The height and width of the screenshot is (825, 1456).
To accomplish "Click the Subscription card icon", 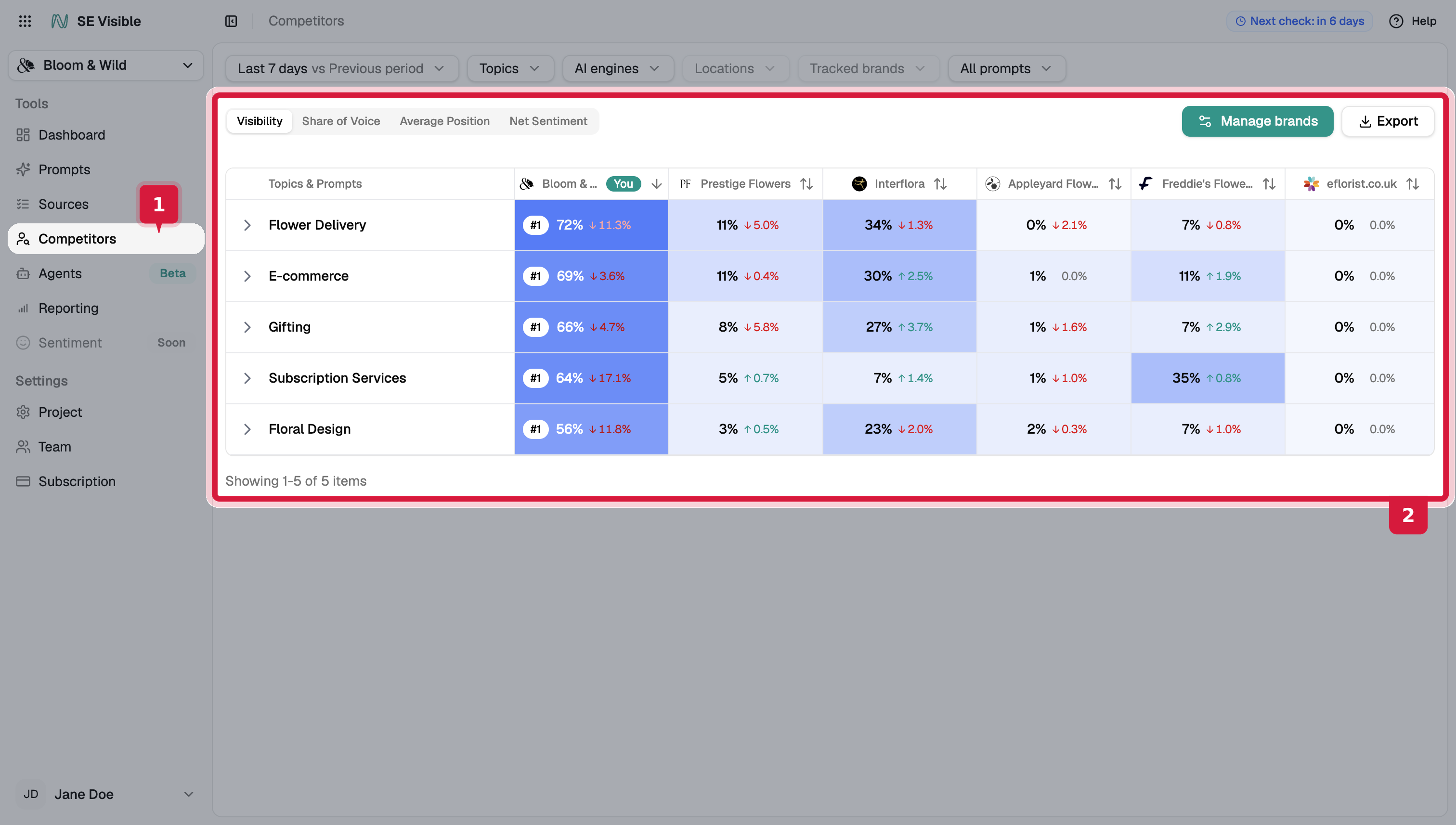I will coord(23,481).
